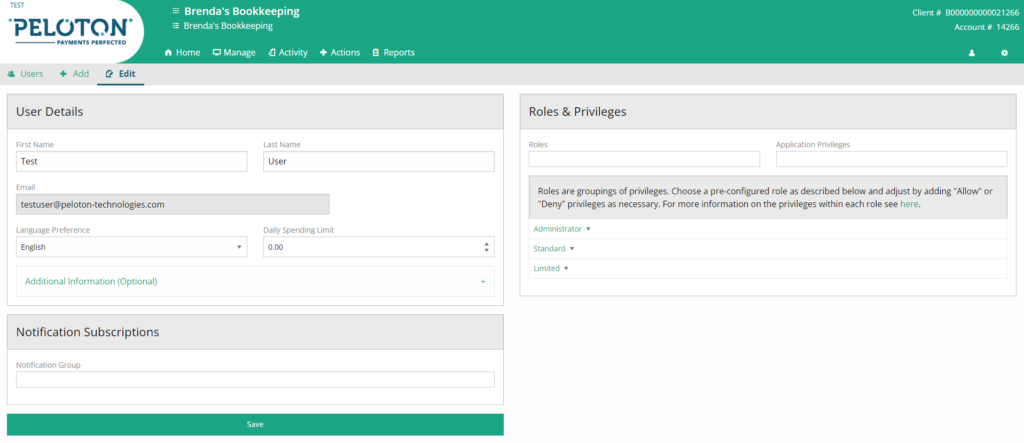The height and width of the screenshot is (443, 1024).
Task: Click the user profile icon
Action: (971, 53)
